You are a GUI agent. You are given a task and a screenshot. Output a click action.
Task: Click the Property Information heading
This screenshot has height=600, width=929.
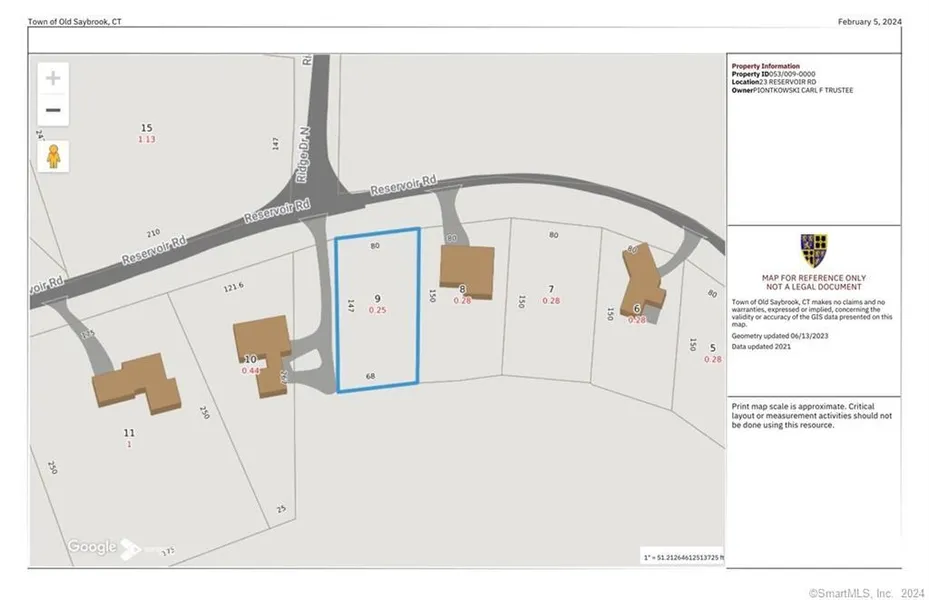pyautogui.click(x=767, y=66)
